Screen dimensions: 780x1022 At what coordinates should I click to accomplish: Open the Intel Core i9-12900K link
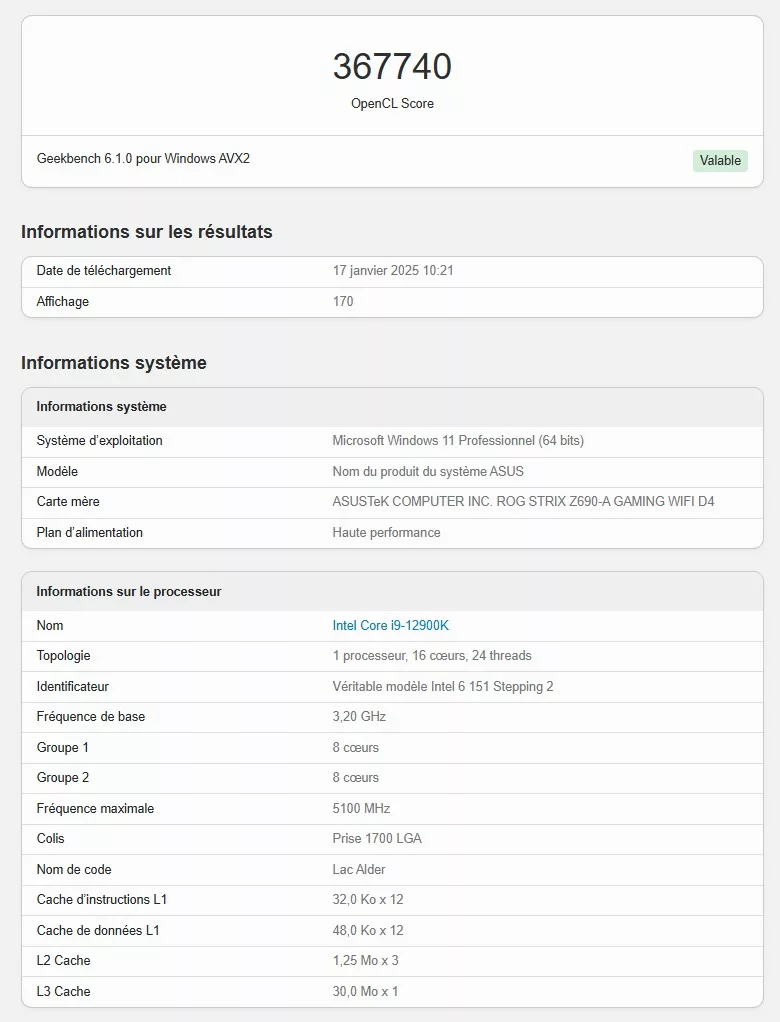(x=390, y=625)
